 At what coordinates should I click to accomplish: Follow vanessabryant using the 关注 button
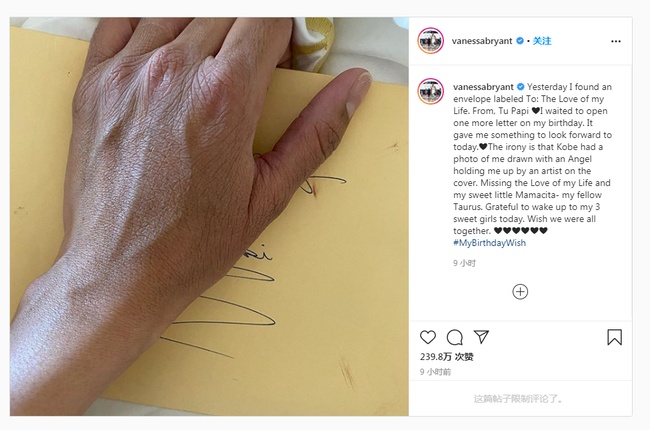coord(542,41)
